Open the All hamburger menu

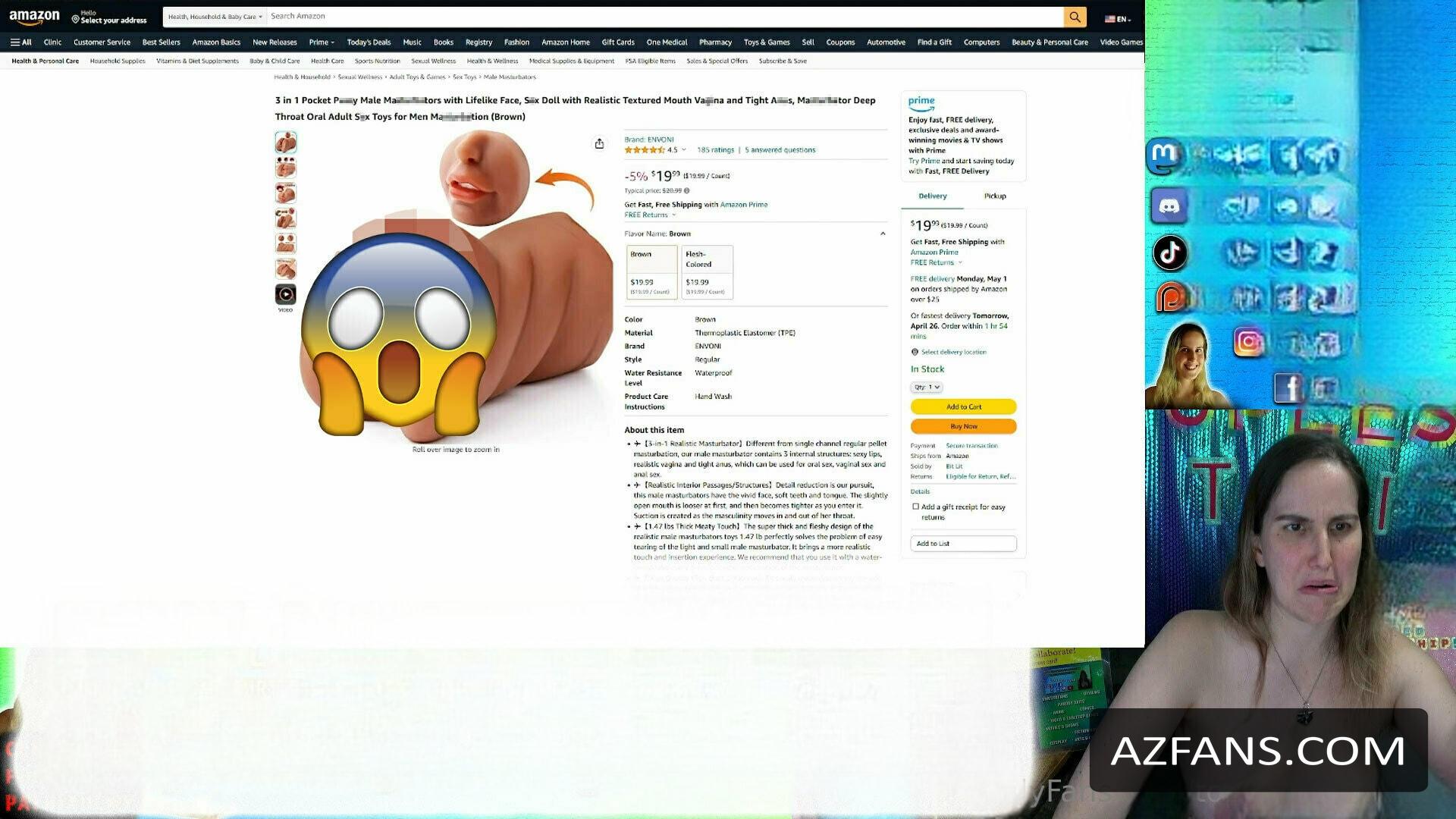point(21,42)
